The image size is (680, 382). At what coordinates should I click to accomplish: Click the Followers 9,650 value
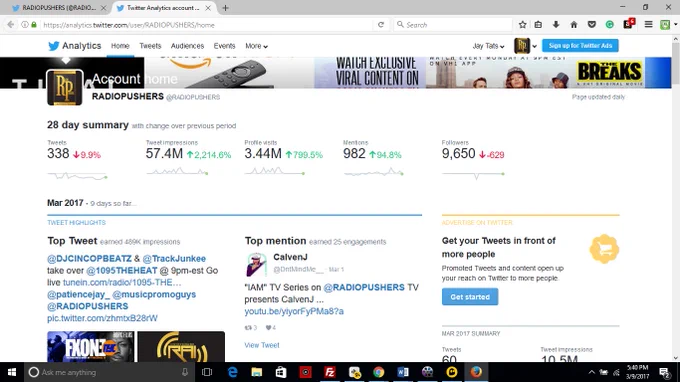(458, 154)
